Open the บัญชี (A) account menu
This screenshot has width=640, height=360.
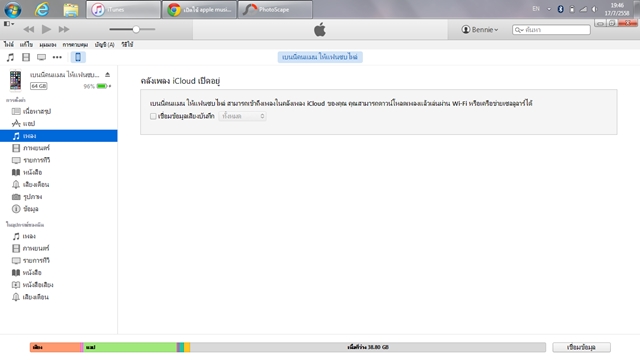coord(104,44)
